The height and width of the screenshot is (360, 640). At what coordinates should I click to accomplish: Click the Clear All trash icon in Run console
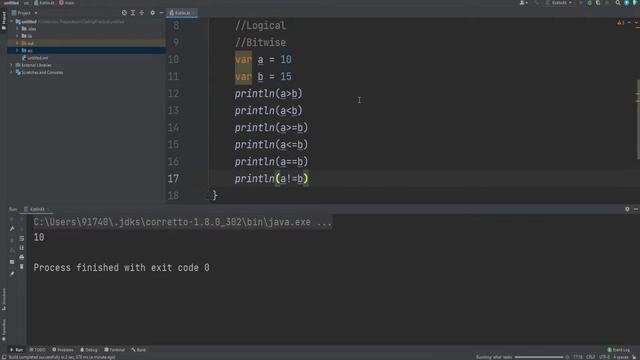[x=22, y=267]
